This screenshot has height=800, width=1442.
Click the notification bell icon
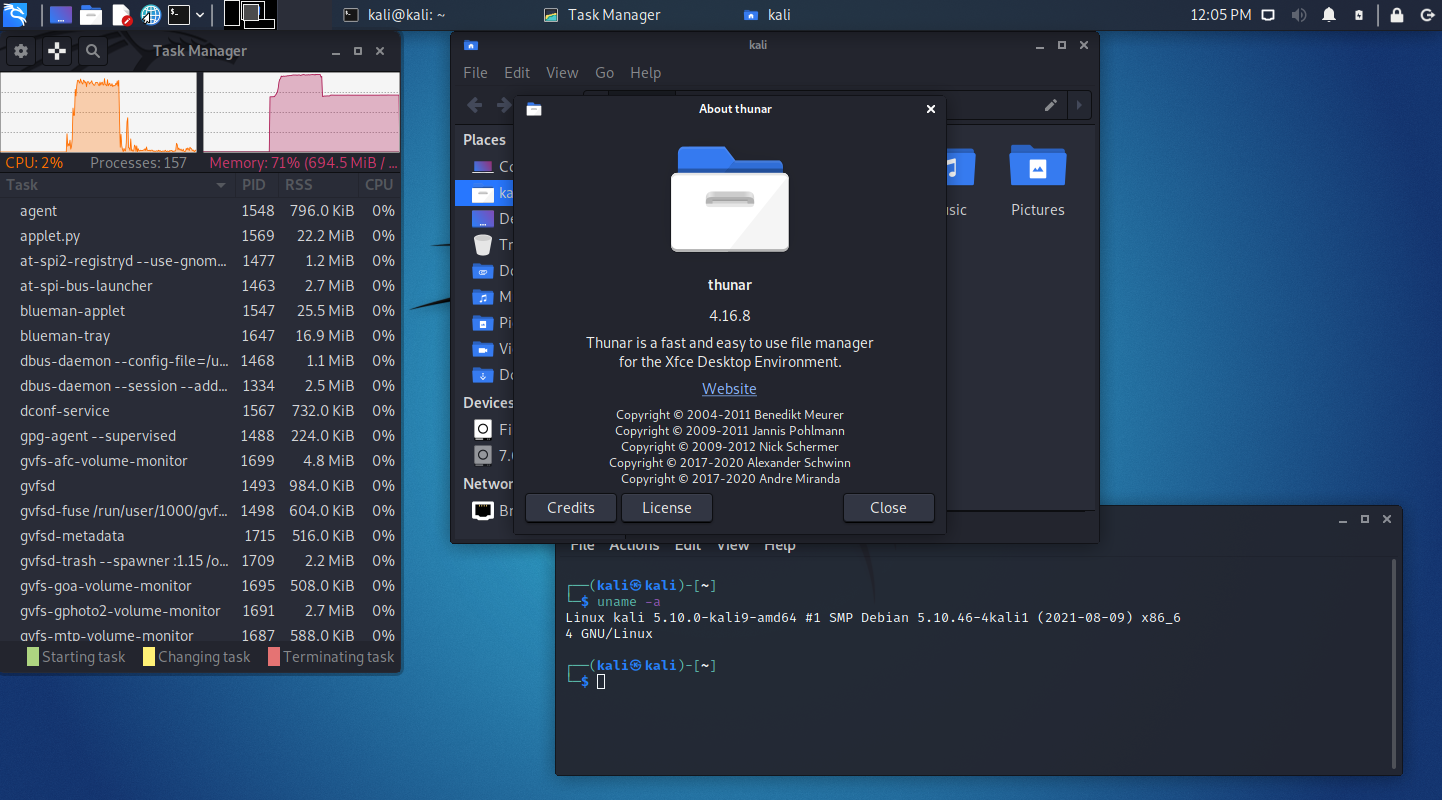1329,15
